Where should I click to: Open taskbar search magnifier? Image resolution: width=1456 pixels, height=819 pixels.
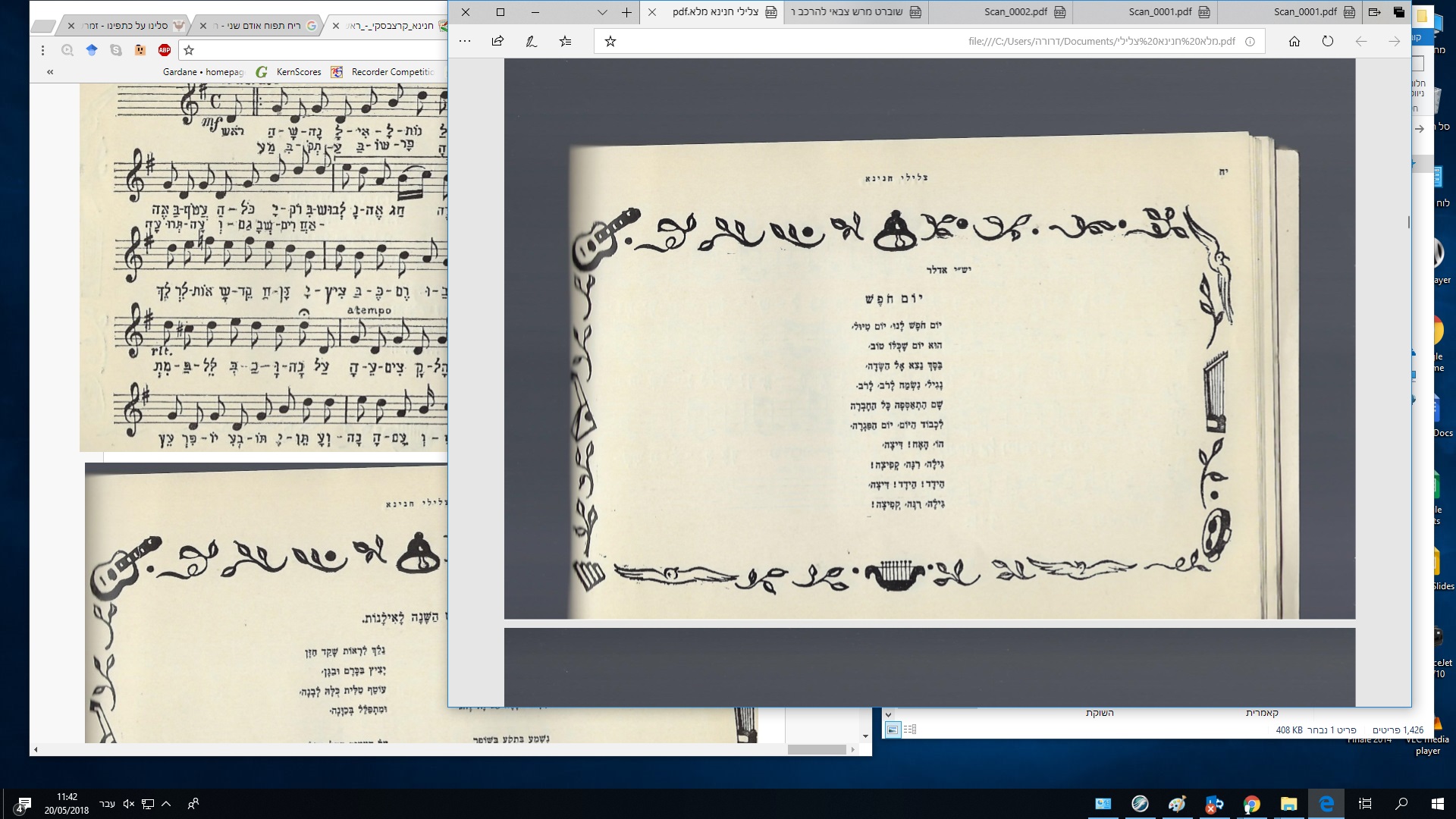1401,804
